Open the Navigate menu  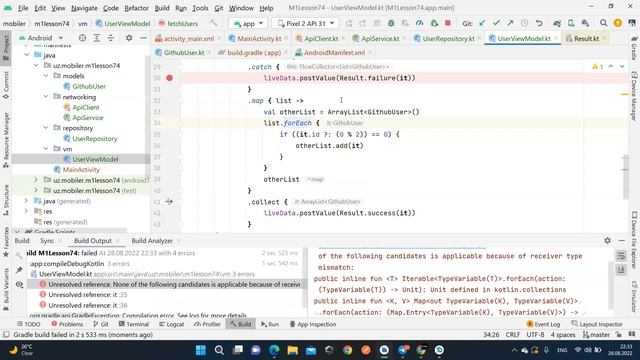84,8
